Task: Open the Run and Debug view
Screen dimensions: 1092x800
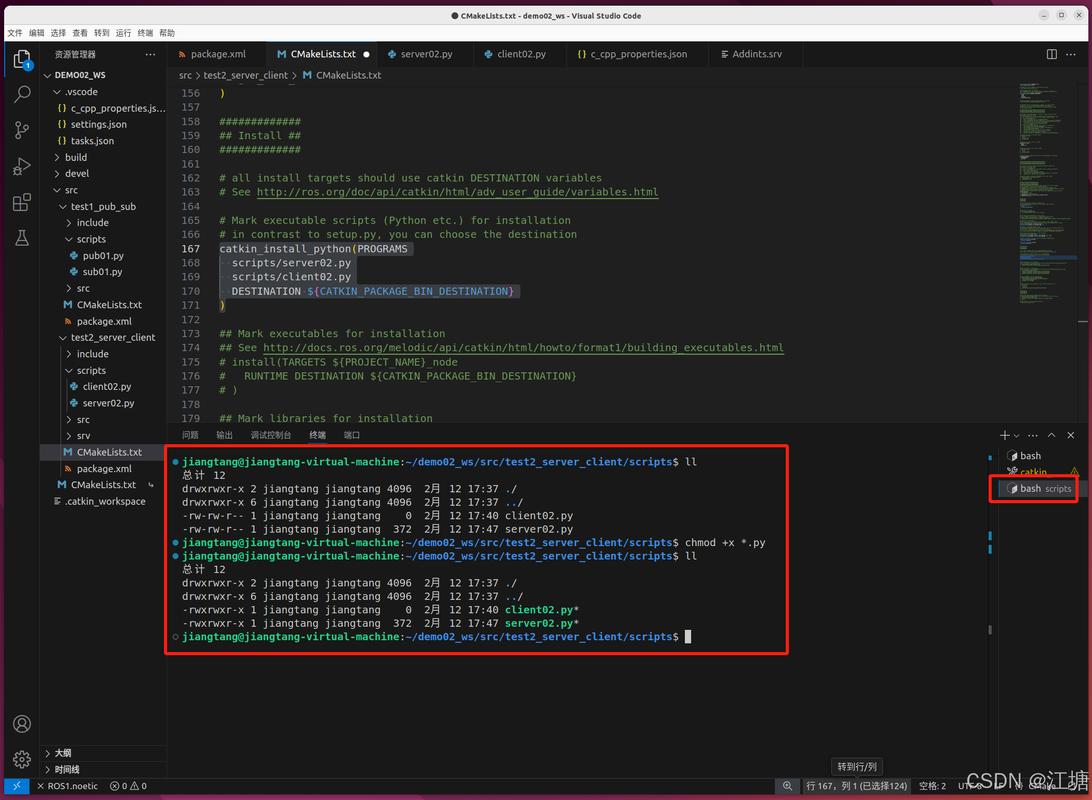Action: 22,166
